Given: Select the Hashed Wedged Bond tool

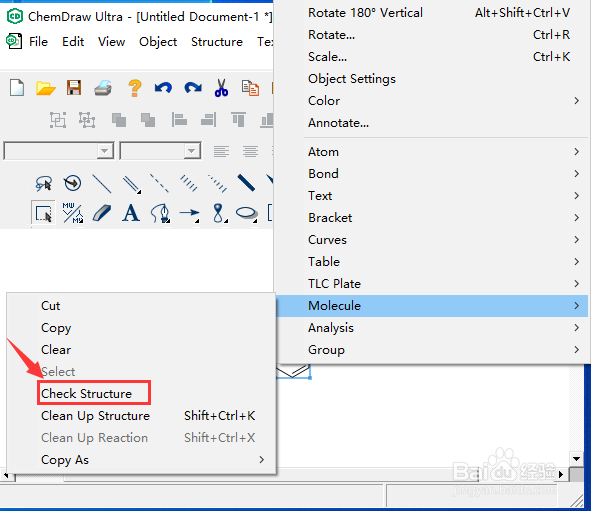Looking at the screenshot, I should (217, 184).
